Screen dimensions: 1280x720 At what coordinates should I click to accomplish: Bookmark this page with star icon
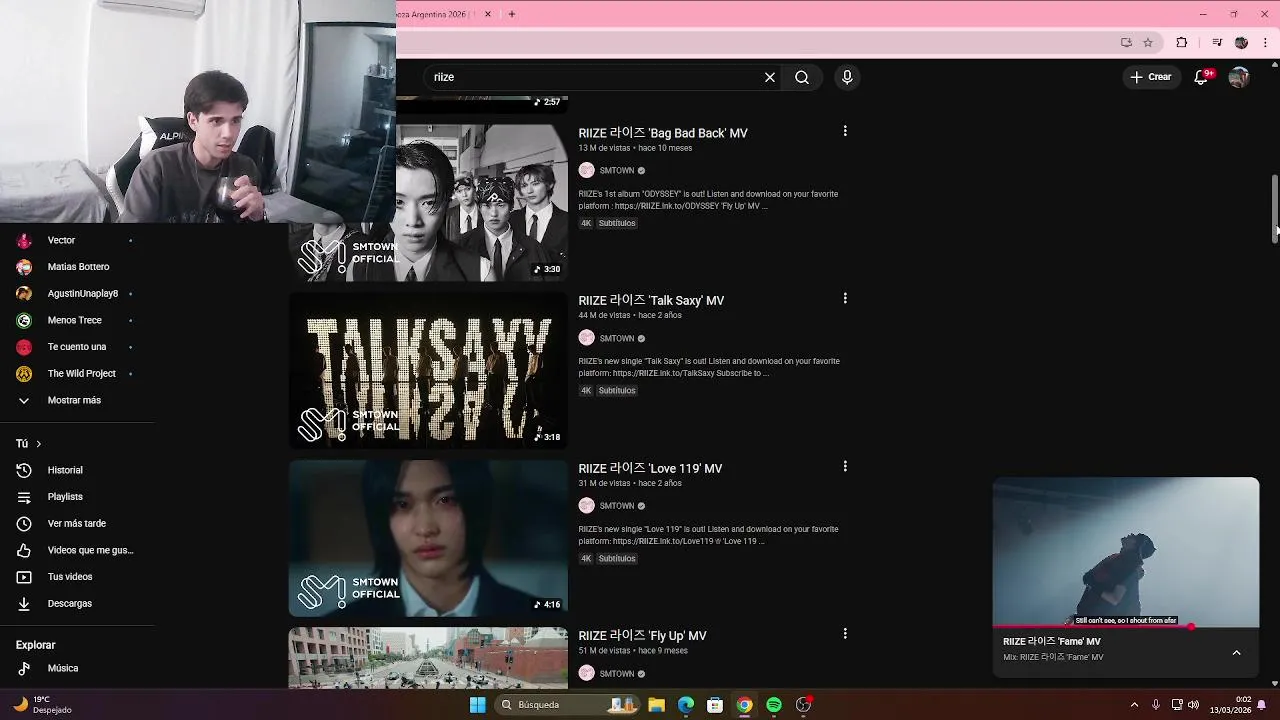pyautogui.click(x=1148, y=42)
